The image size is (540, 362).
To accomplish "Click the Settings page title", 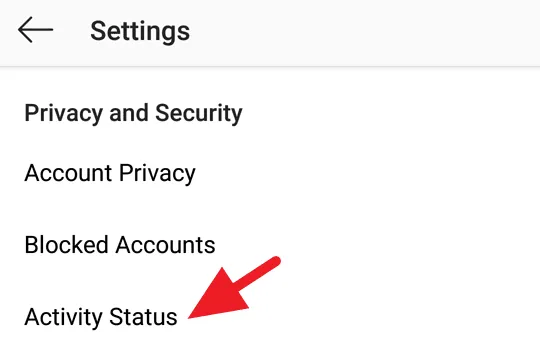I will click(140, 31).
